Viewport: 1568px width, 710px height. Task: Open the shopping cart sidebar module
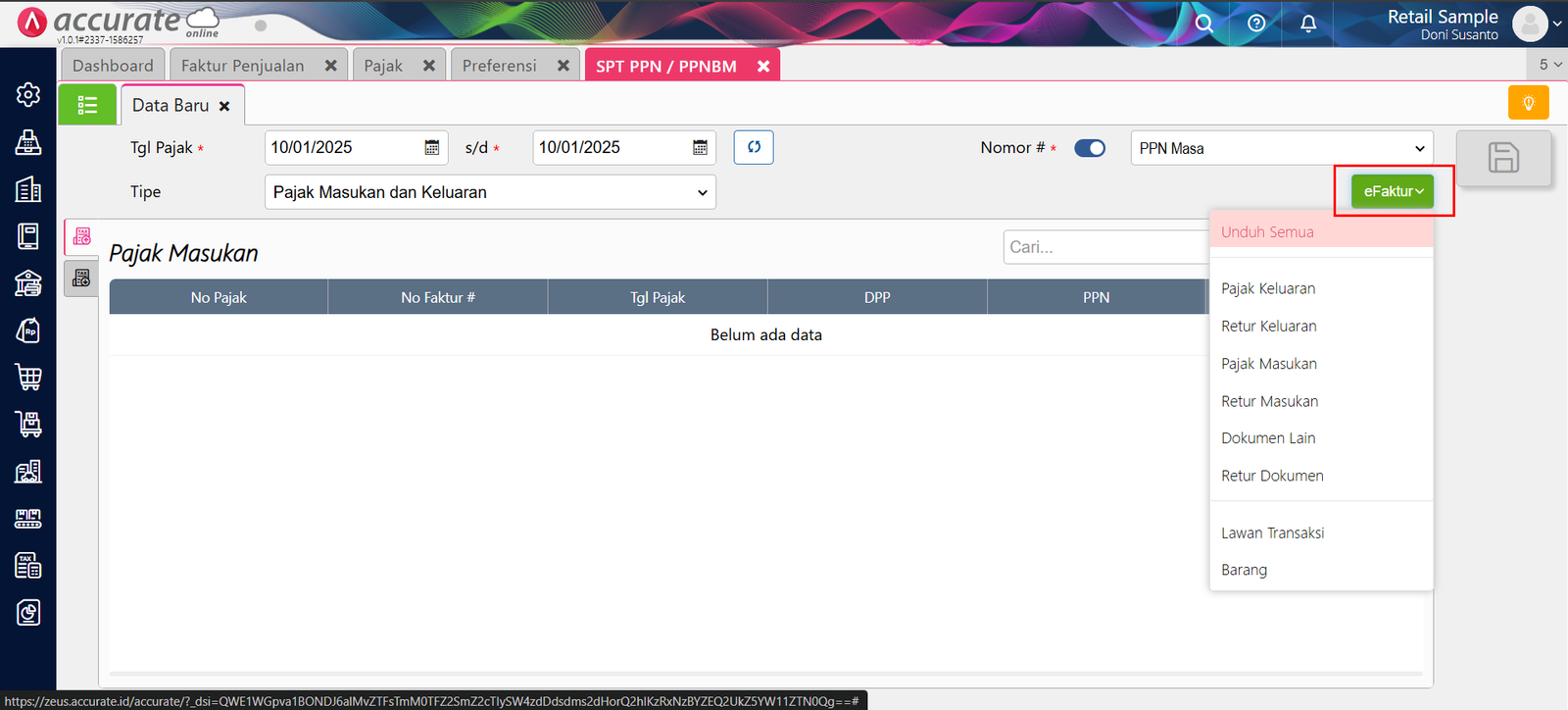[x=28, y=377]
